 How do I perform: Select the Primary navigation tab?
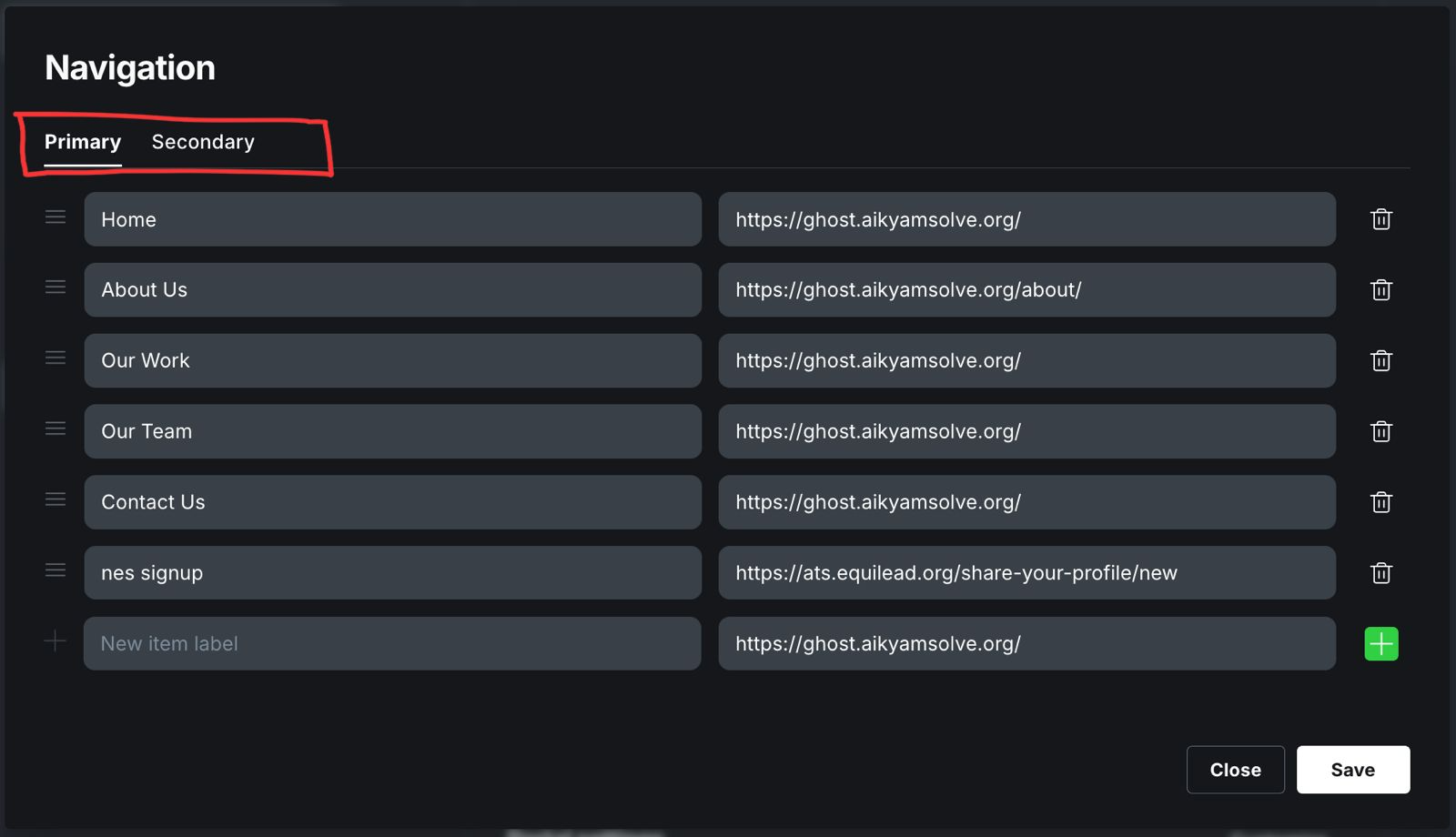tap(83, 142)
